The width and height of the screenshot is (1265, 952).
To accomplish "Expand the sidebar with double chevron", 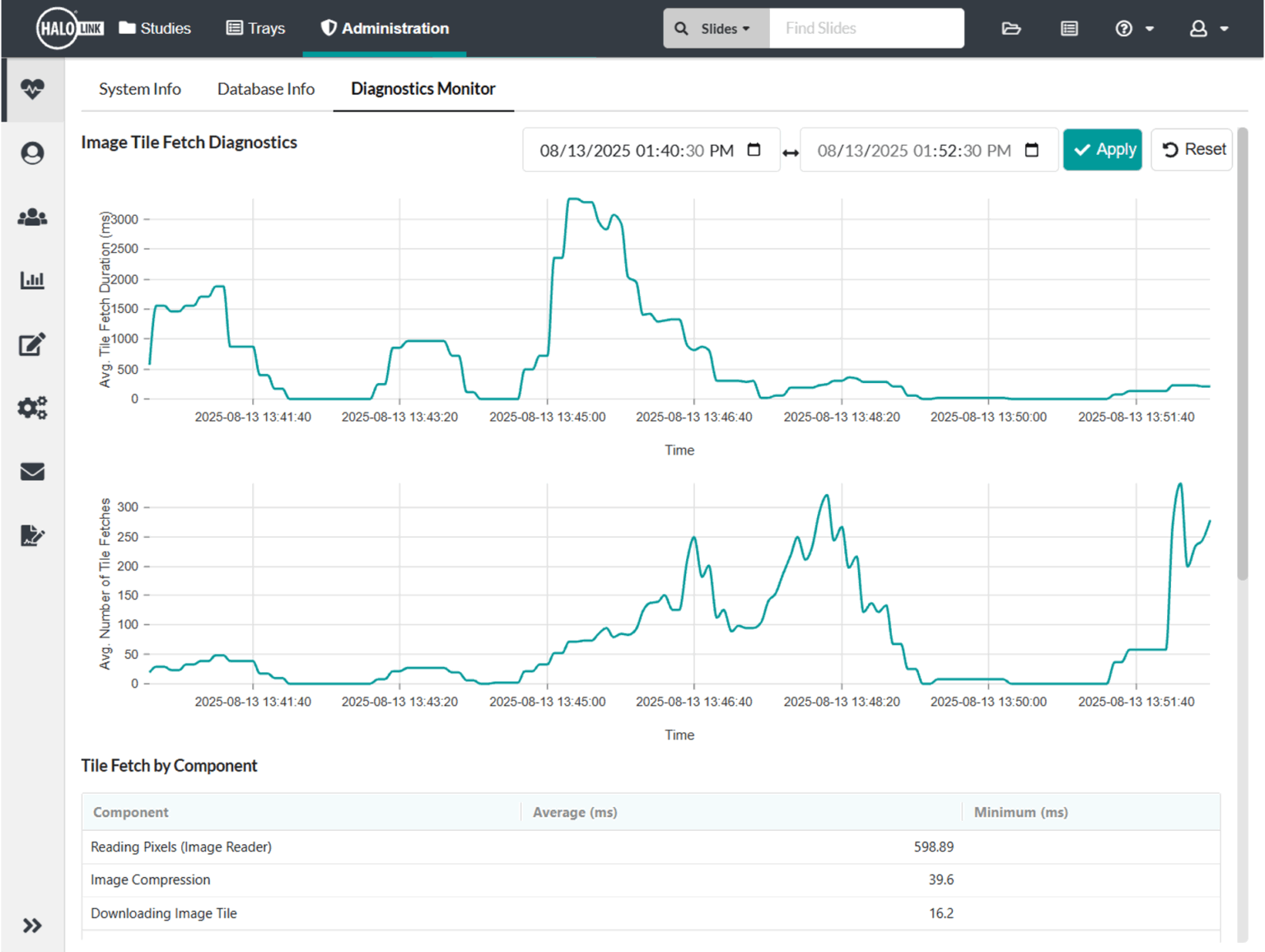I will pos(32,926).
